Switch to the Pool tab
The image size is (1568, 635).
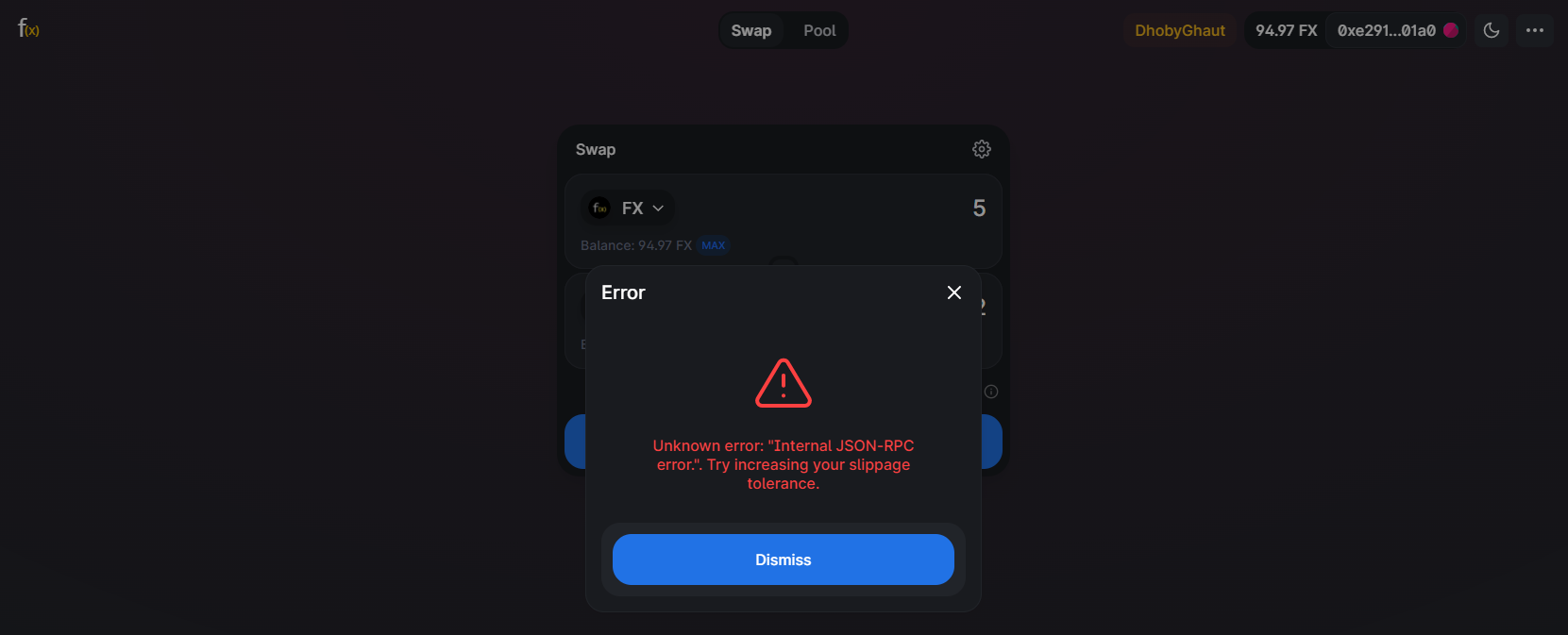coord(819,30)
